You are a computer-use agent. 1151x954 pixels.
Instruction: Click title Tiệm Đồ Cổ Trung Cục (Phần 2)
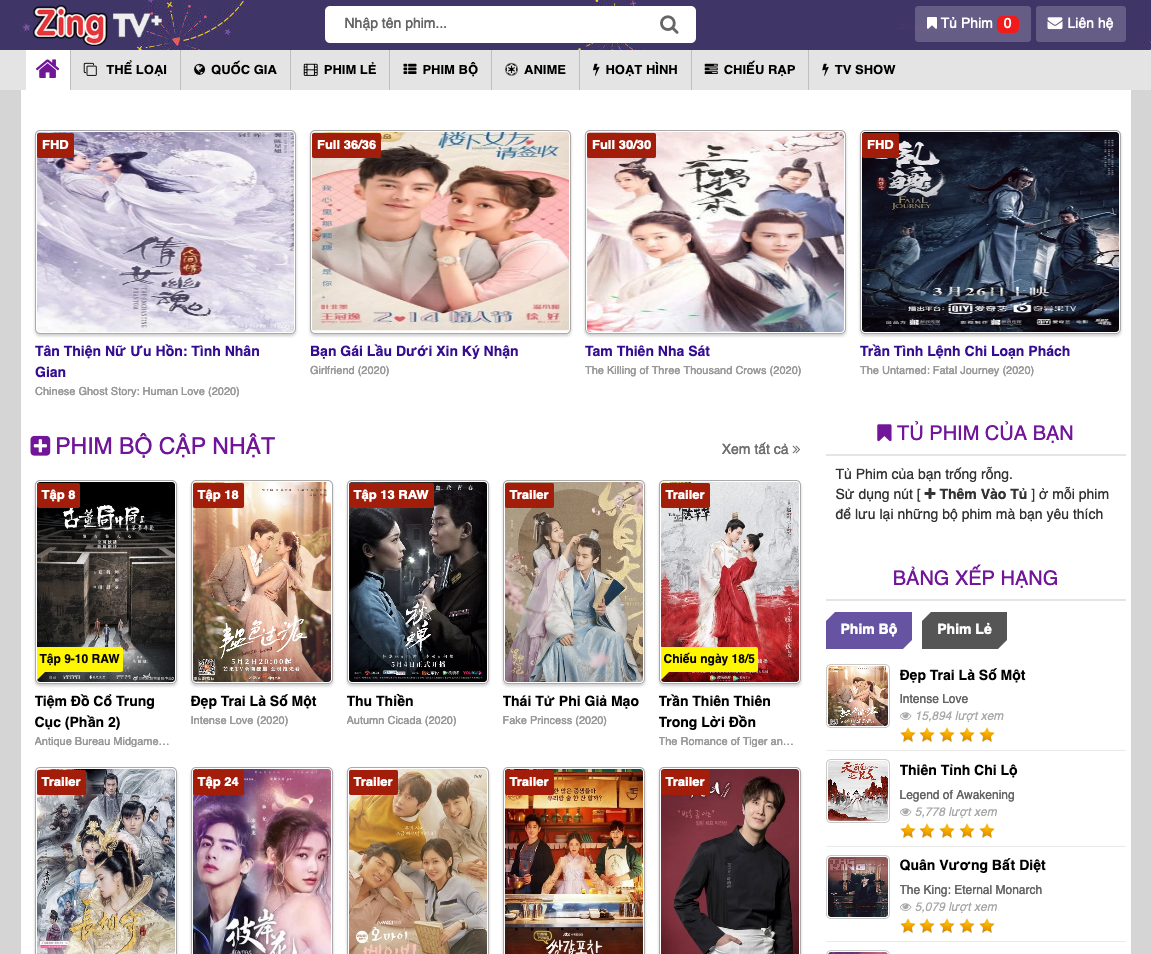point(95,712)
